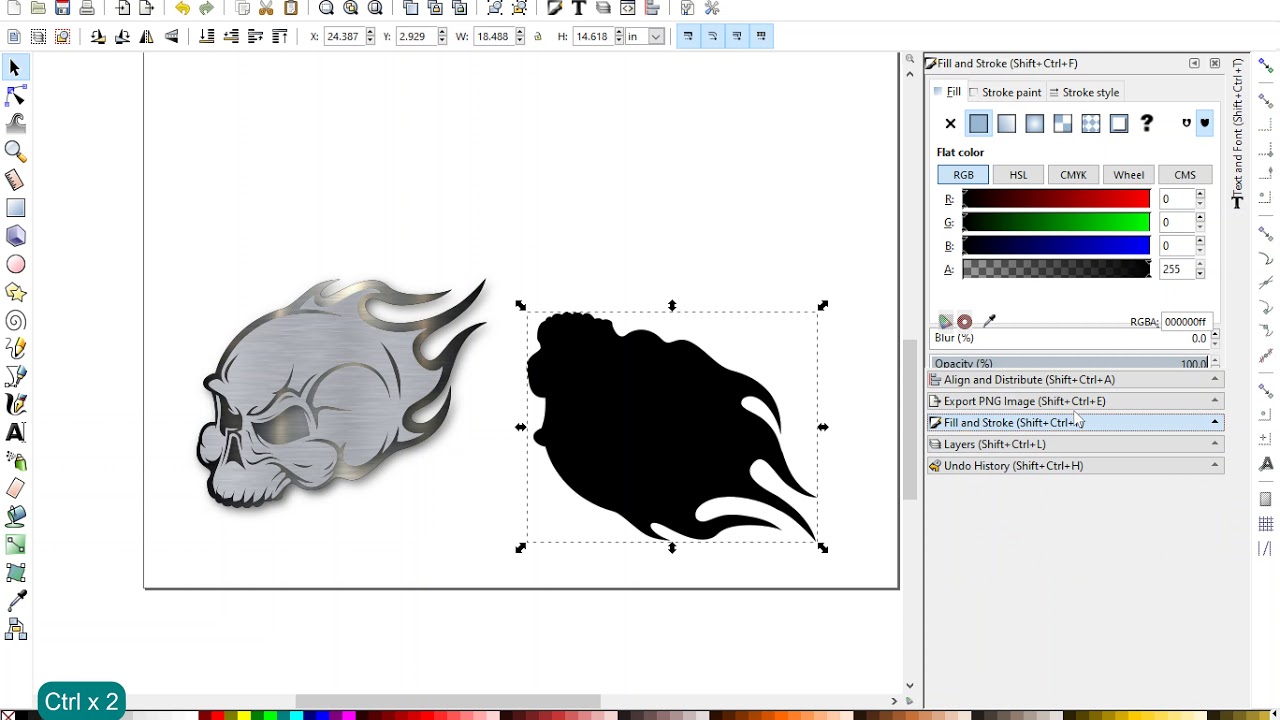Click the HSL color mode button
The image size is (1280, 720).
(1018, 175)
